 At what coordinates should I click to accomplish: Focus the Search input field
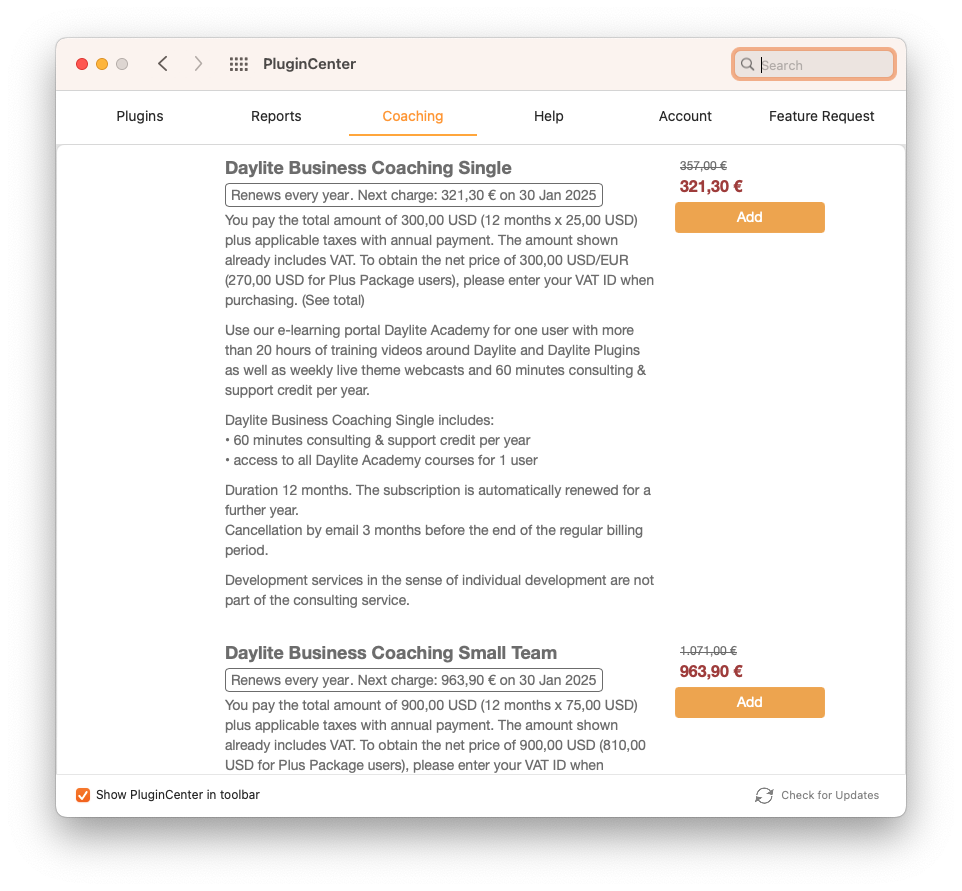(x=814, y=64)
